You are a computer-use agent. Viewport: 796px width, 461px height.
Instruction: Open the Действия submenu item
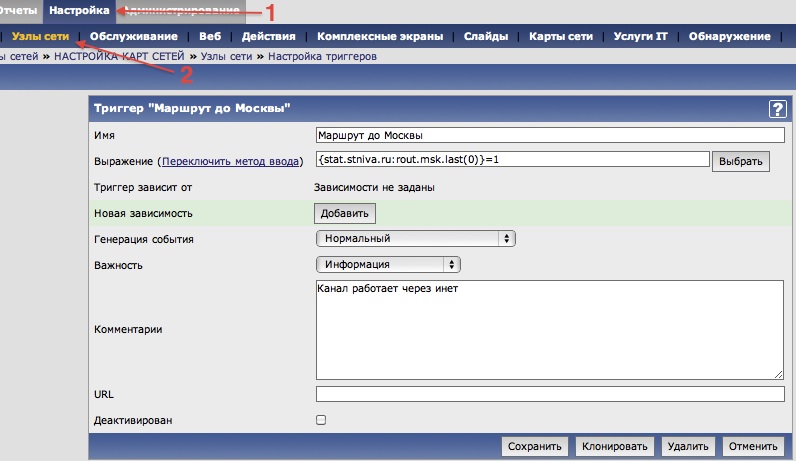261,37
